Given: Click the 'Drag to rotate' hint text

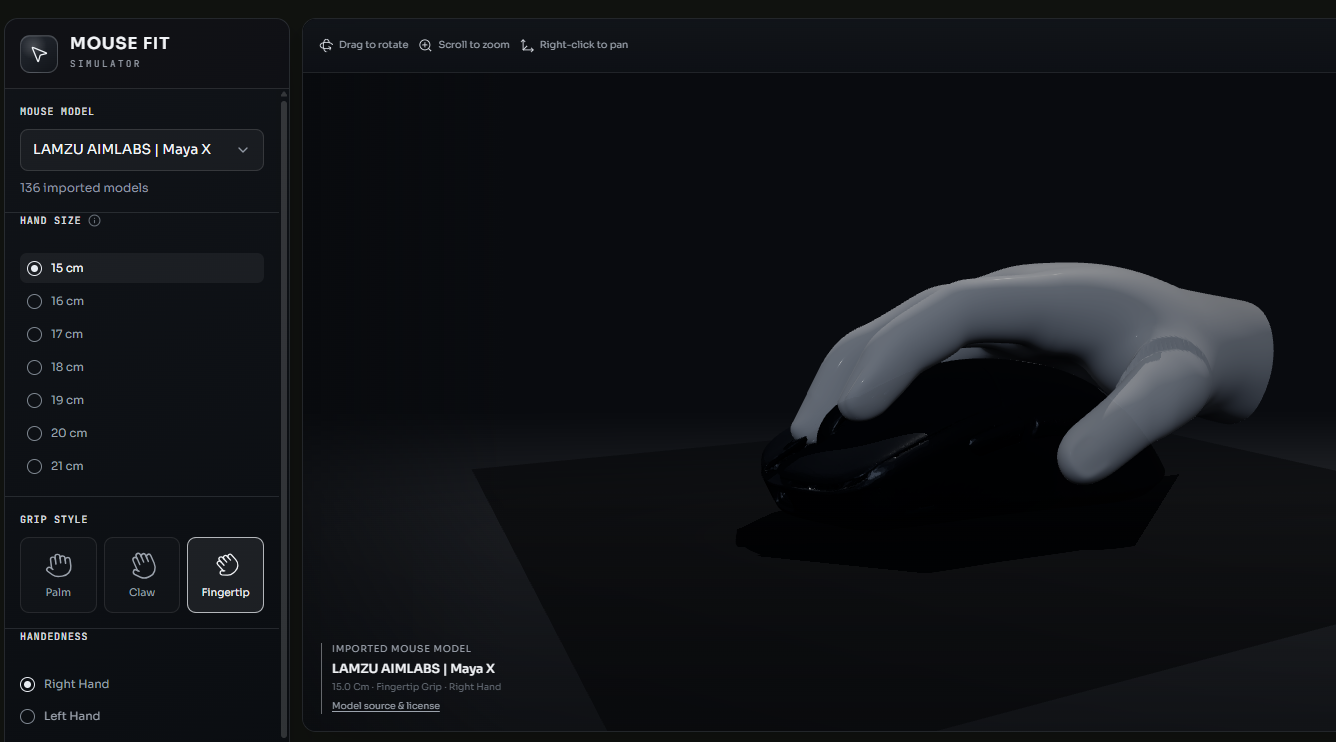Looking at the screenshot, I should pos(374,45).
